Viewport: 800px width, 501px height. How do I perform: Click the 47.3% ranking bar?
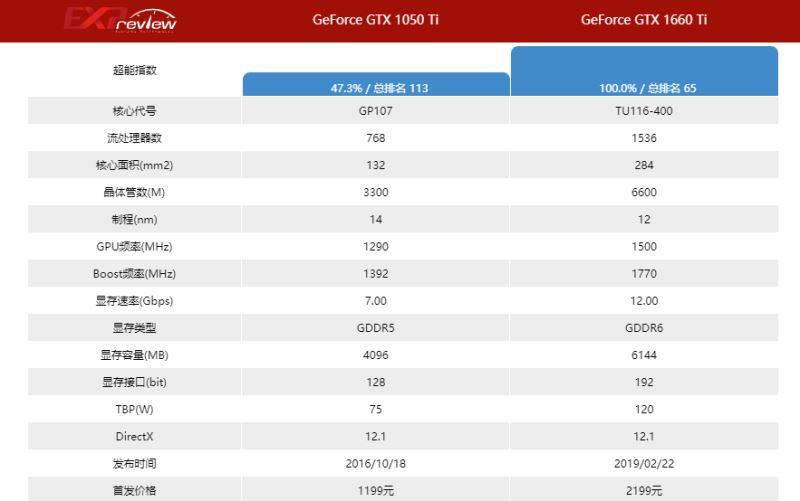(x=376, y=84)
